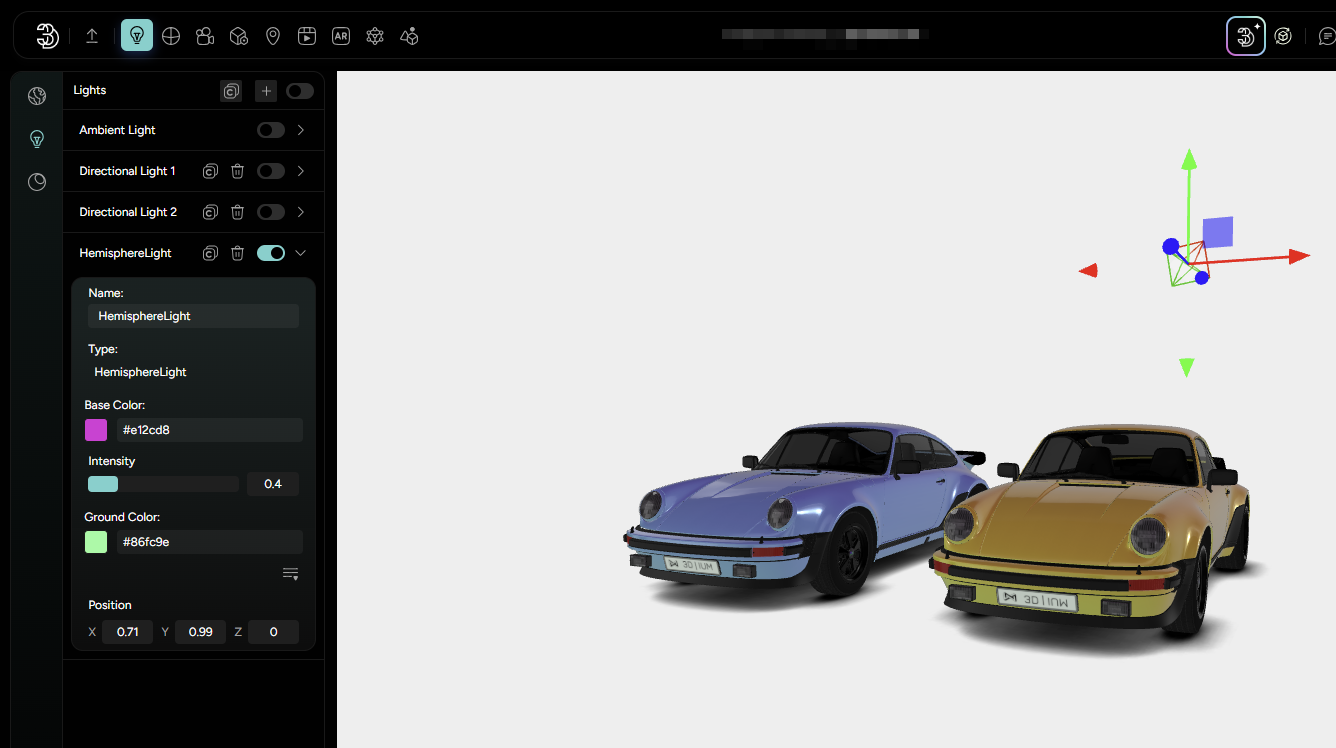Click the HemisphereLight name input field
This screenshot has height=748, width=1336.
193,316
